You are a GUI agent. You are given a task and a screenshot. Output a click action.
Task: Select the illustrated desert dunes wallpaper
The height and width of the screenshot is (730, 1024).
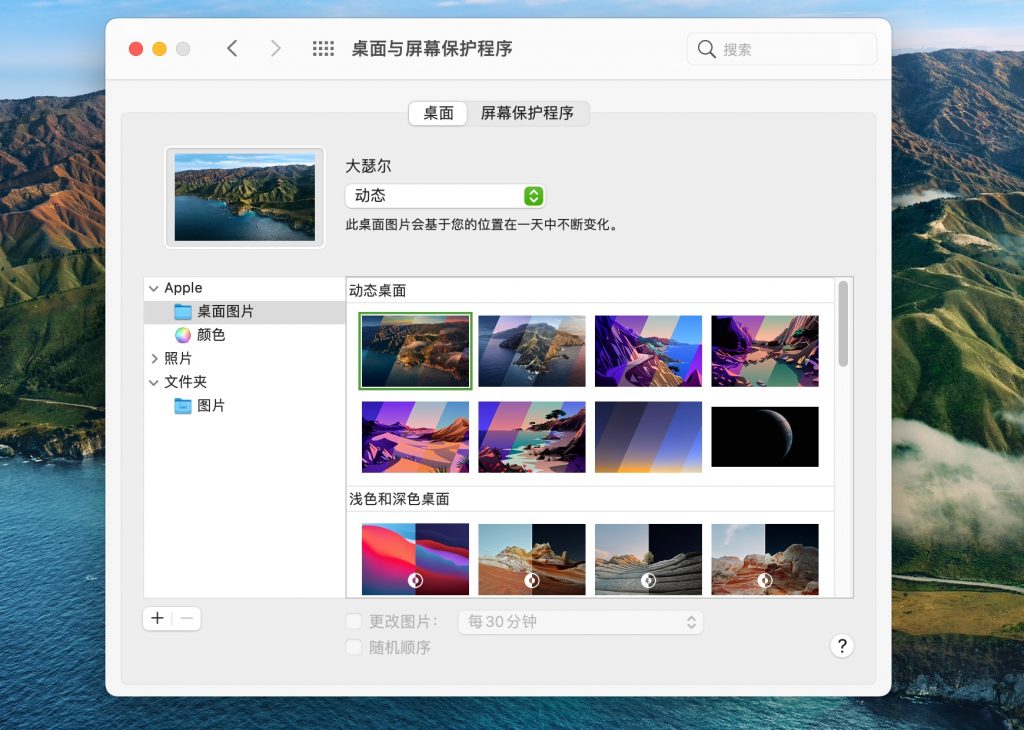click(x=415, y=437)
